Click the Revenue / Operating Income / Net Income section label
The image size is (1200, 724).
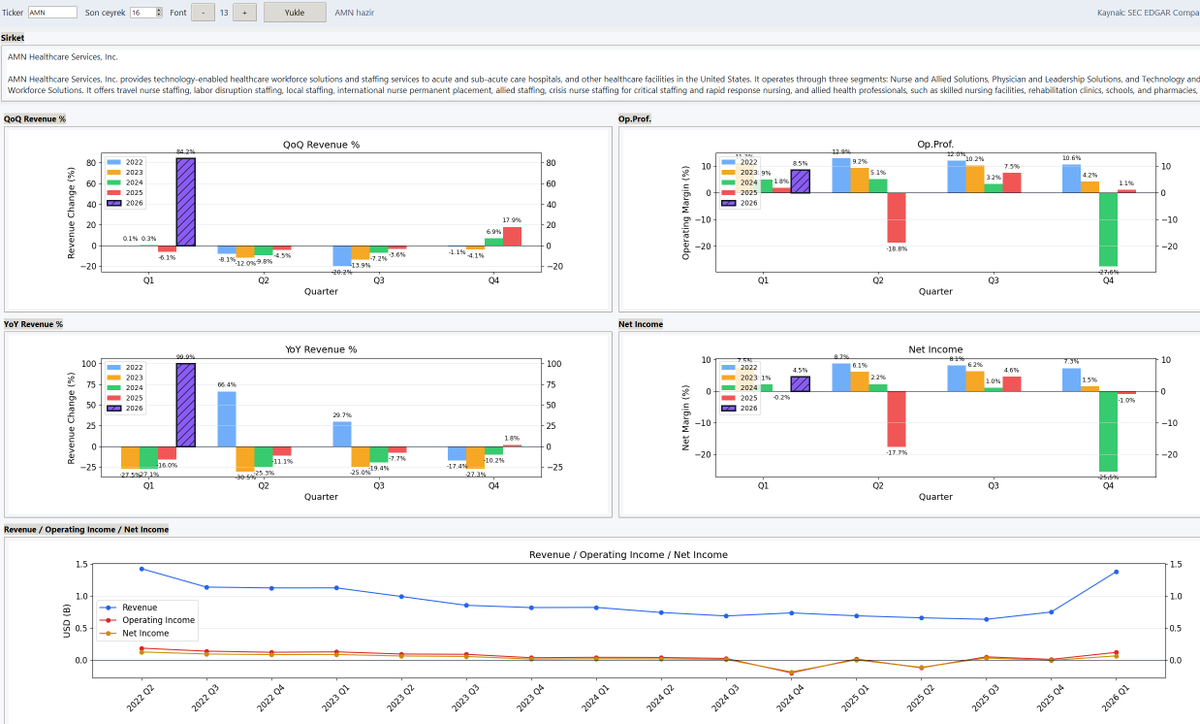[86, 529]
